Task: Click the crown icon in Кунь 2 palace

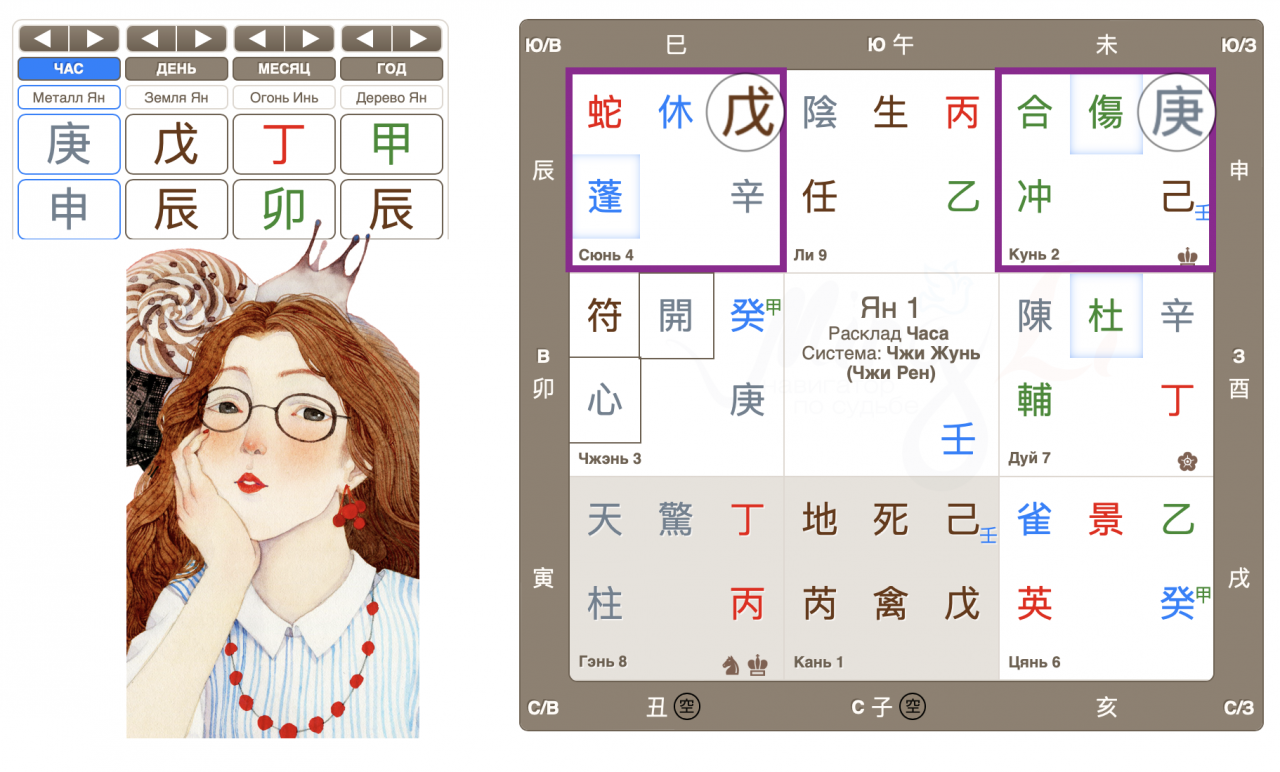Action: click(x=1187, y=256)
